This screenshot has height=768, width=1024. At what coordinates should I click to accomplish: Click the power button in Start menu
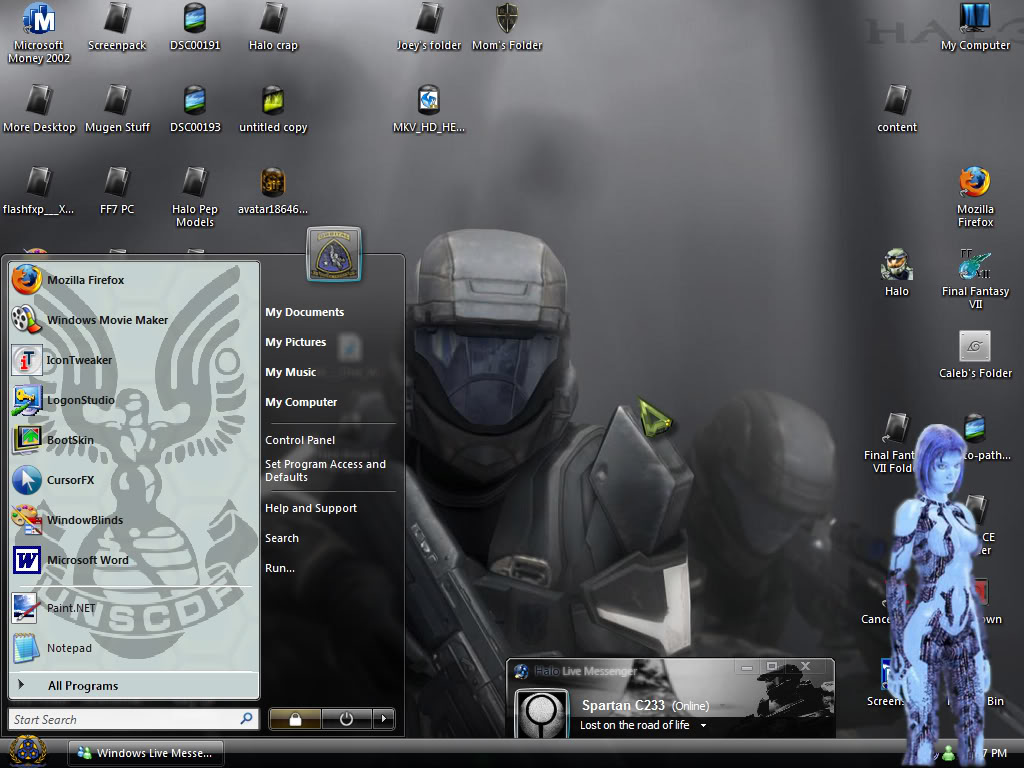[346, 719]
